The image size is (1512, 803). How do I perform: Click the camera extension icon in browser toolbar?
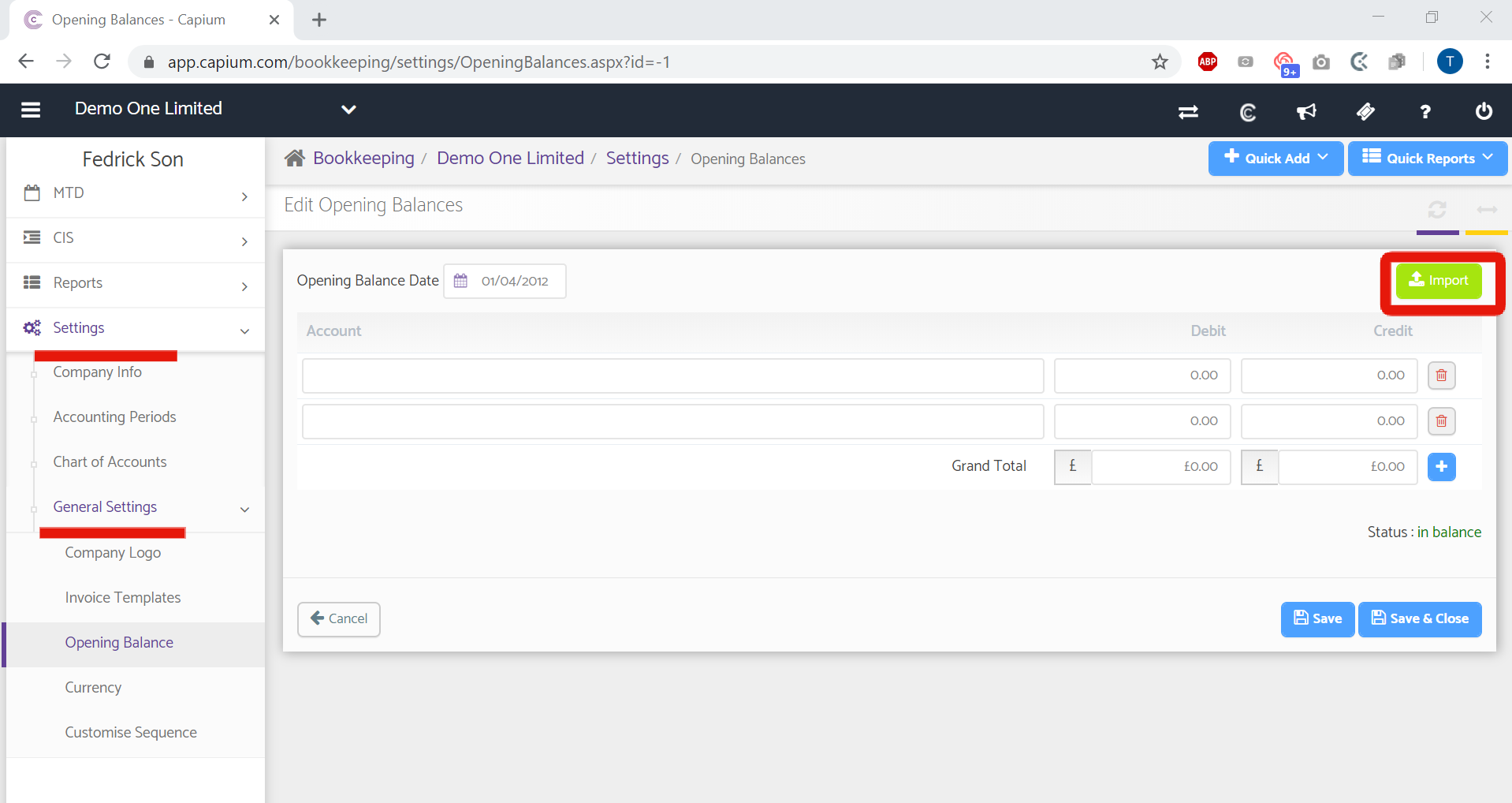tap(1321, 62)
